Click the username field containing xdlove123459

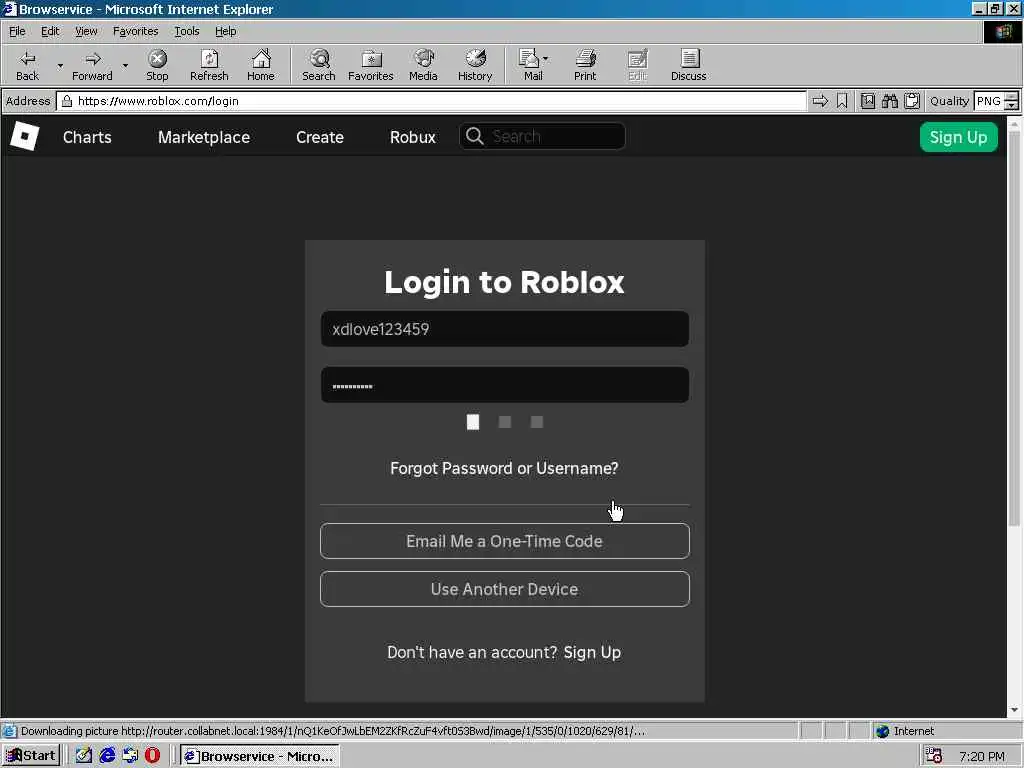click(505, 329)
